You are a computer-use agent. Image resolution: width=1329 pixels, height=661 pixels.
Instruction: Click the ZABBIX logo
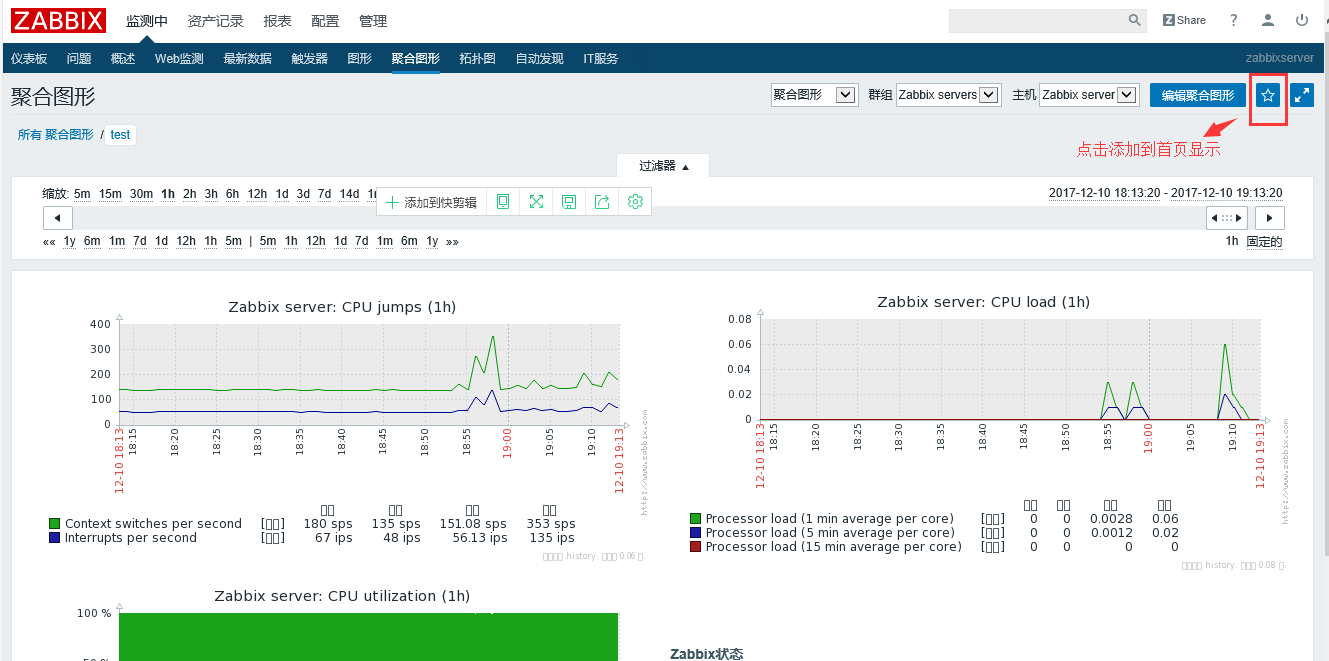tap(59, 20)
